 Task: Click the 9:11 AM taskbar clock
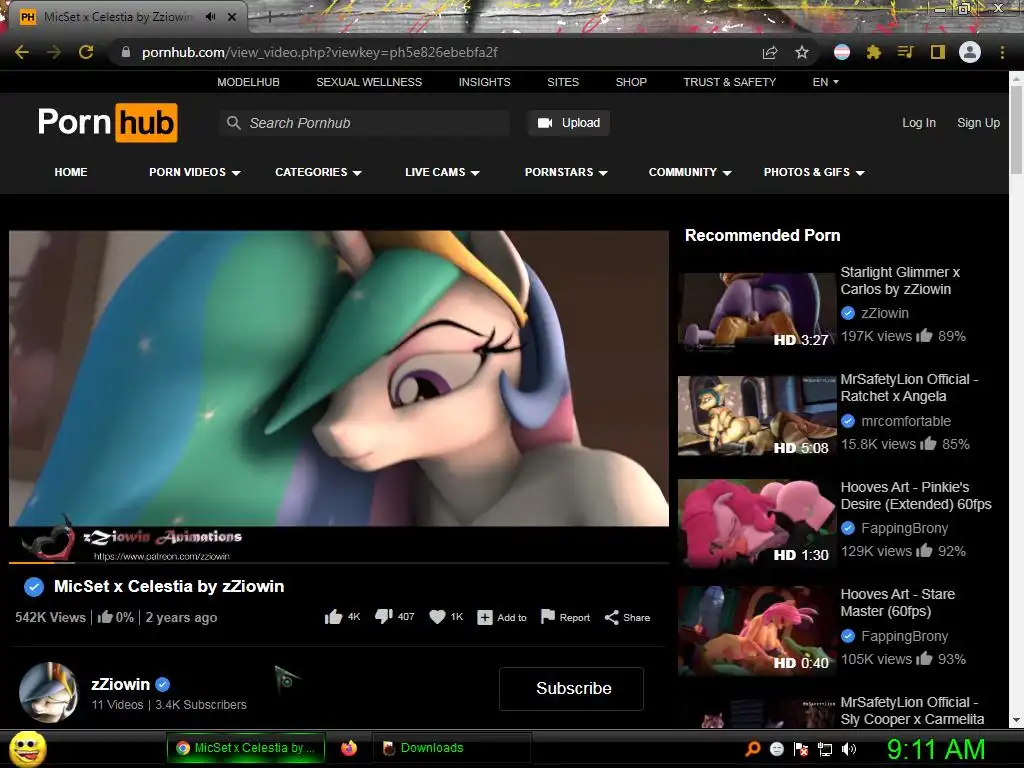(x=936, y=749)
